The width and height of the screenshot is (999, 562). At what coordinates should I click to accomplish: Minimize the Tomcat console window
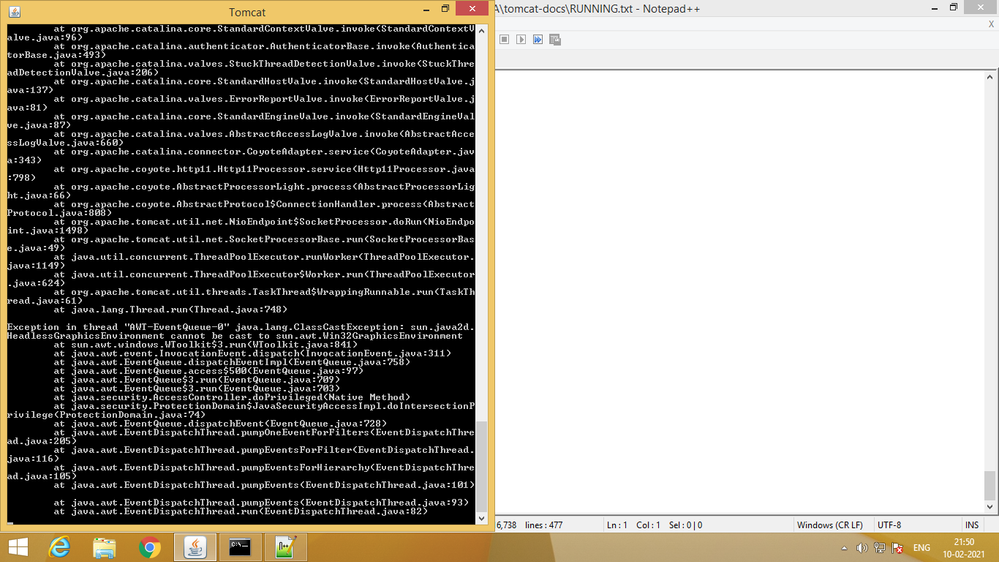(x=426, y=10)
